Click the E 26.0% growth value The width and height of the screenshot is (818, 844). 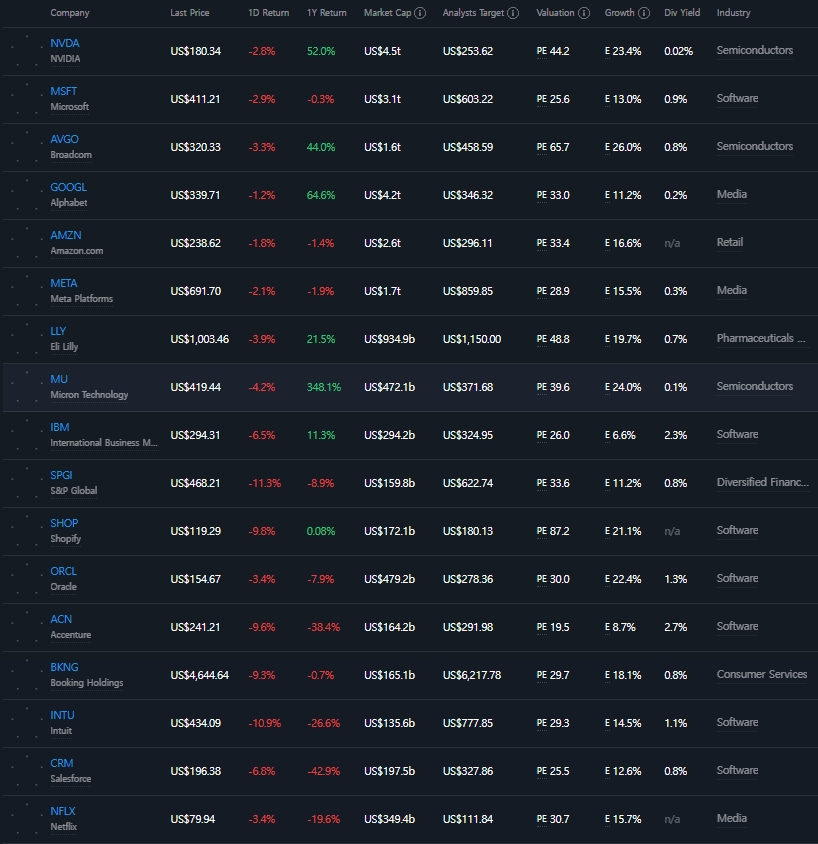pyautogui.click(x=623, y=147)
